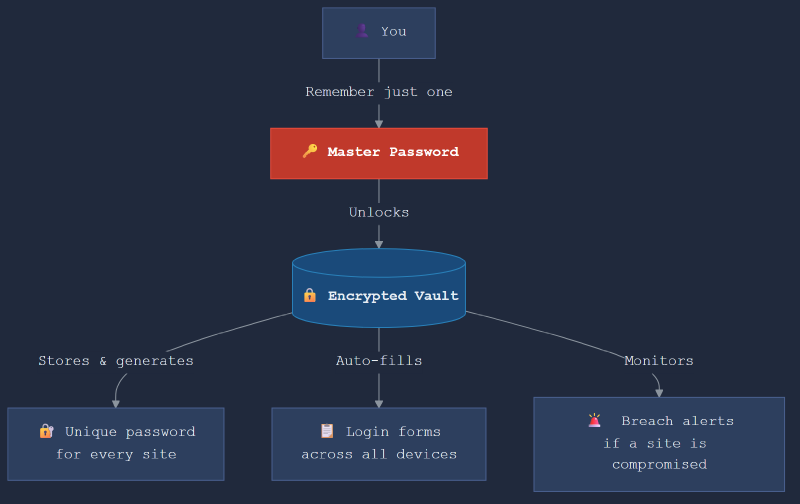Viewport: 800px width, 504px height.
Task: Click the 'across all devices' text
Action: 379,454
